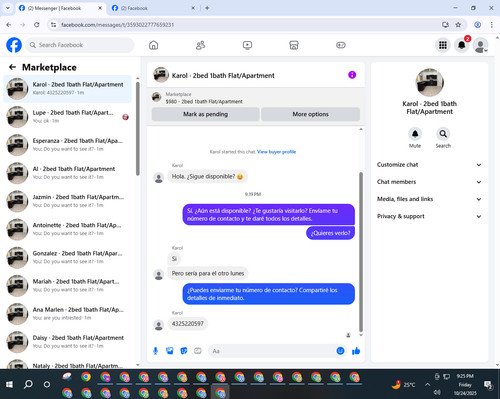Screen dimensions: 500x399
Task: Click the listing thumbnail in right panel
Action: click(429, 83)
